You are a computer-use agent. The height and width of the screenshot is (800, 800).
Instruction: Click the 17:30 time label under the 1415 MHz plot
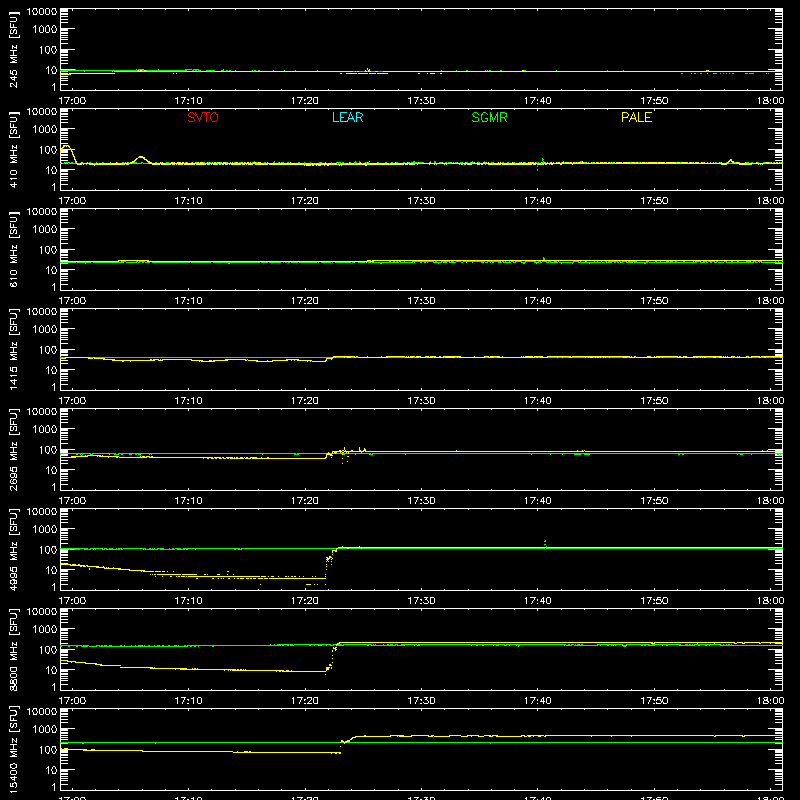[x=421, y=401]
